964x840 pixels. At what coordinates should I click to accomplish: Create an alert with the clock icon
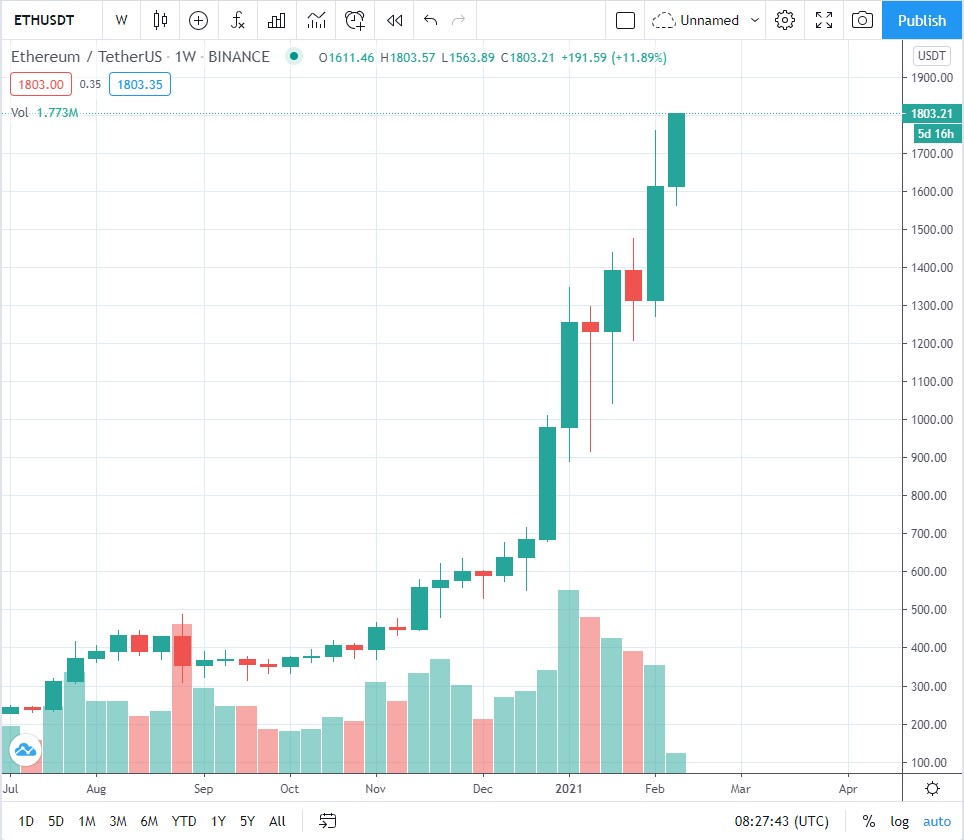click(x=354, y=20)
